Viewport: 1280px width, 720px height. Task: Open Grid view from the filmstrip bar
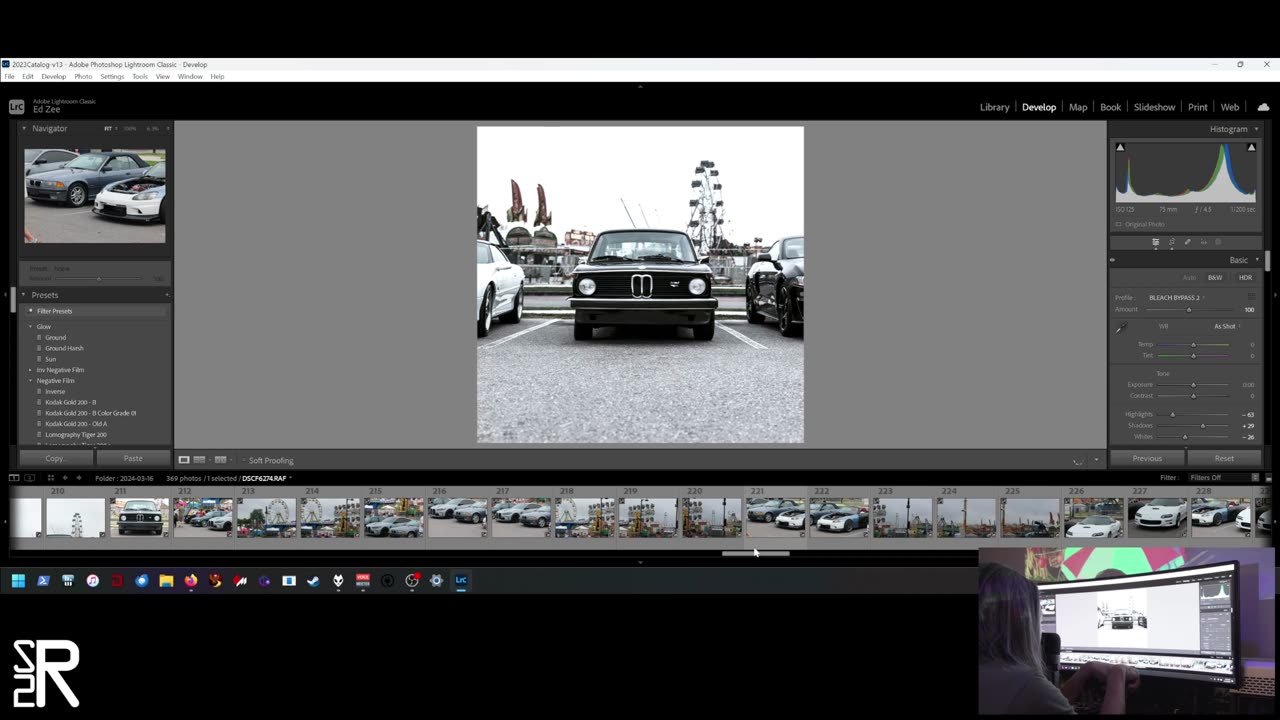tap(50, 478)
